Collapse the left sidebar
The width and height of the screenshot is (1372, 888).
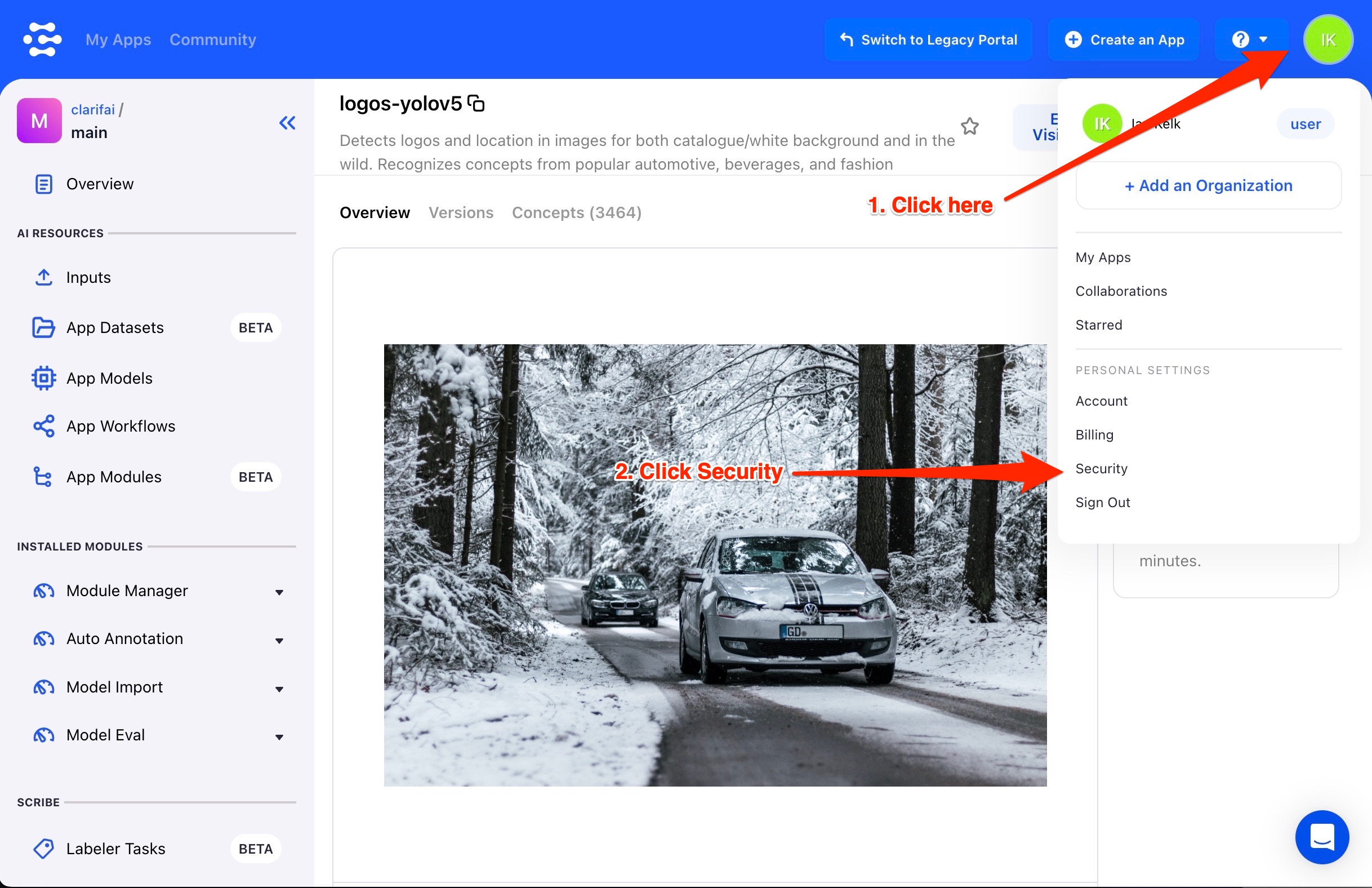pyautogui.click(x=287, y=122)
